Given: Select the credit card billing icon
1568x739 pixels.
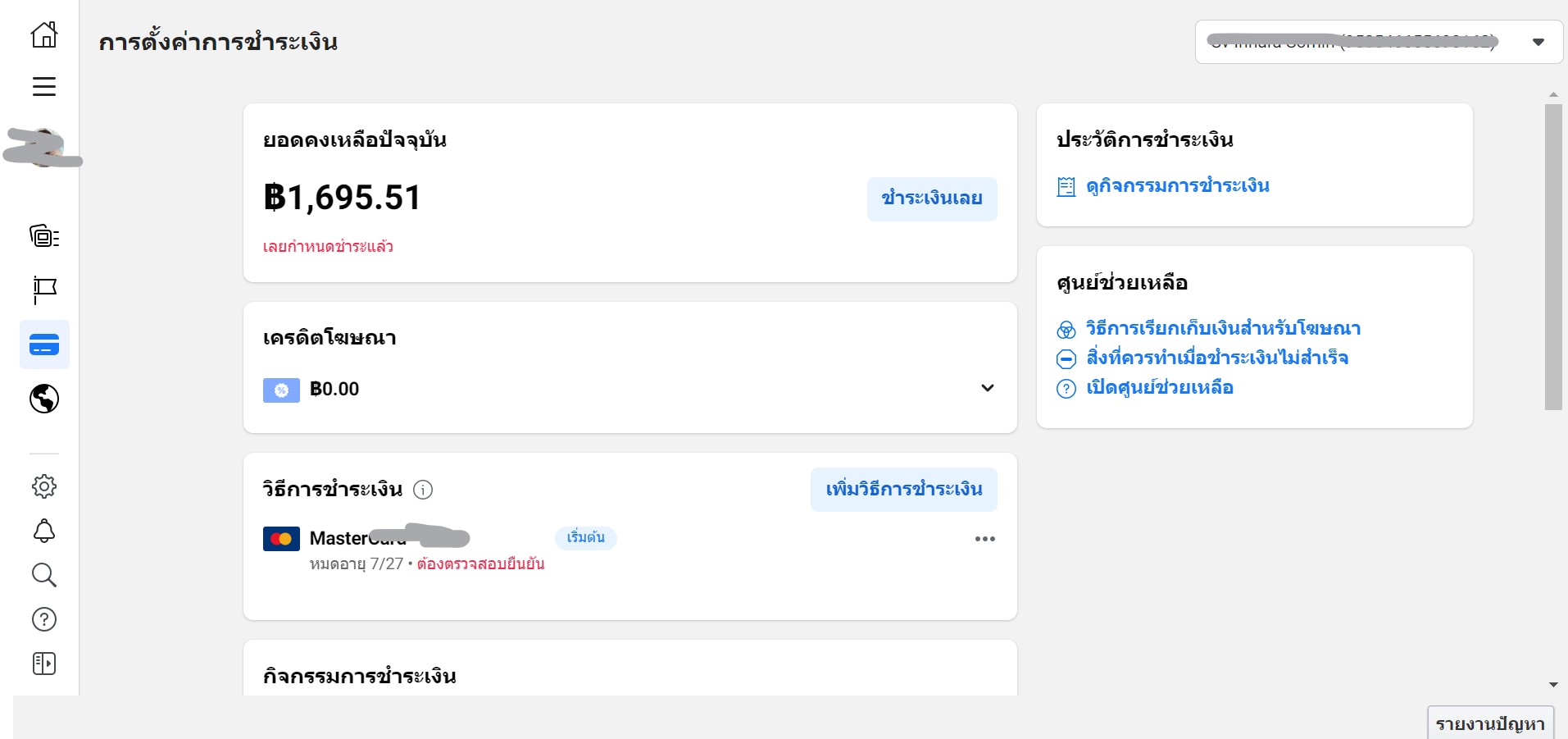Looking at the screenshot, I should click(x=44, y=344).
